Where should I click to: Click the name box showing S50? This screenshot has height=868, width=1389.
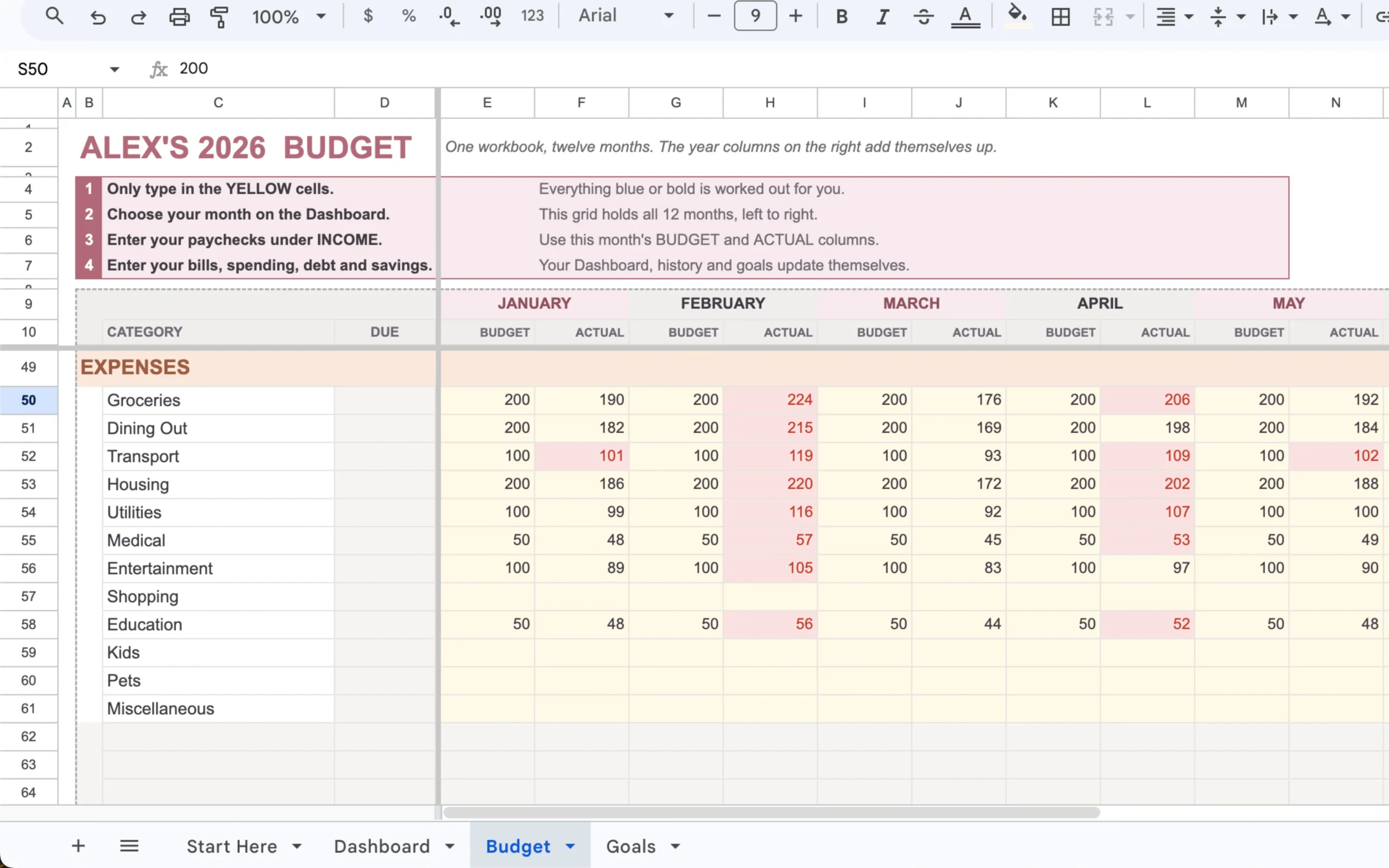pos(33,69)
